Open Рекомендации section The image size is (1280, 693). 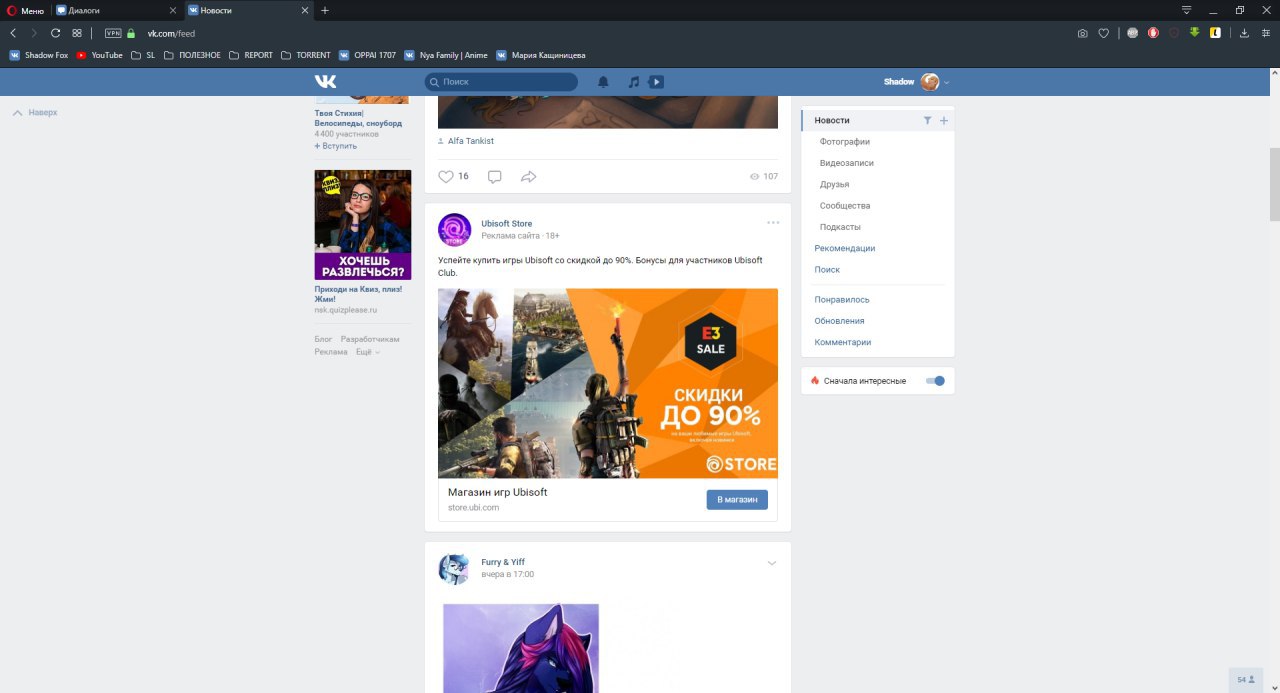845,248
